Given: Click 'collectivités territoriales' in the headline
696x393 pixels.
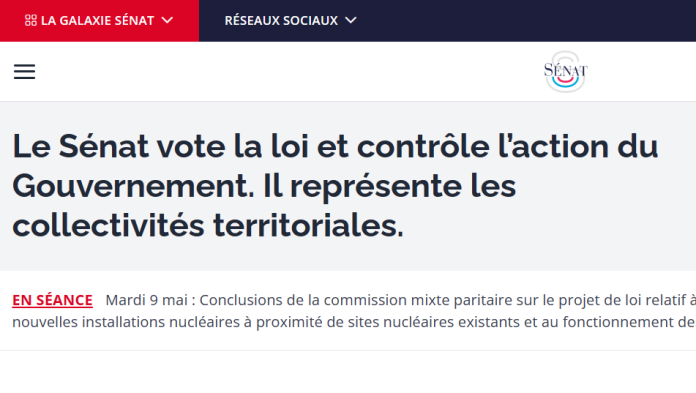Looking at the screenshot, I should pos(208,226).
